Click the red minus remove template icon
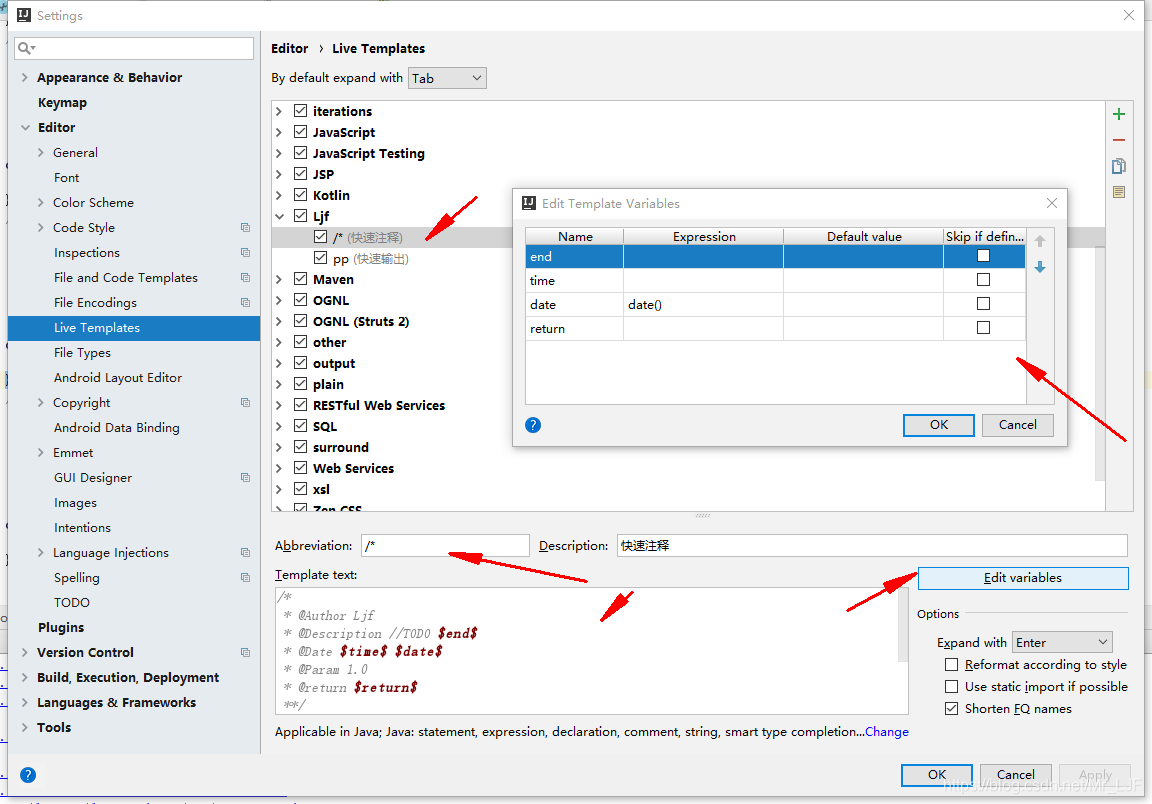 (1118, 140)
